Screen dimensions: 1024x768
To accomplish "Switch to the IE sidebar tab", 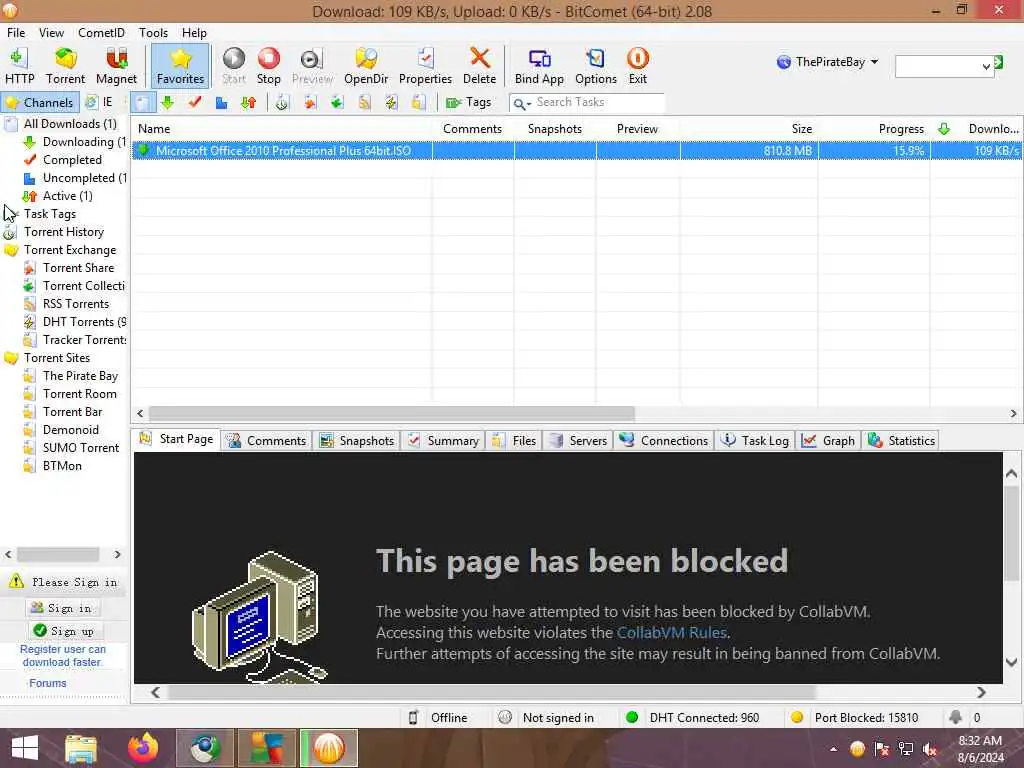I will (x=100, y=103).
